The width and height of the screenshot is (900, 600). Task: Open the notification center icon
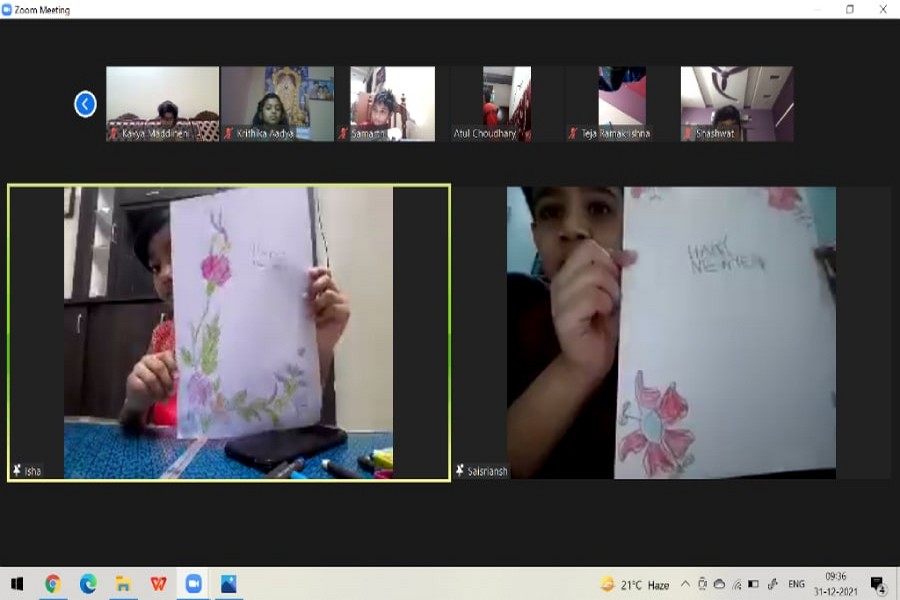tap(878, 584)
